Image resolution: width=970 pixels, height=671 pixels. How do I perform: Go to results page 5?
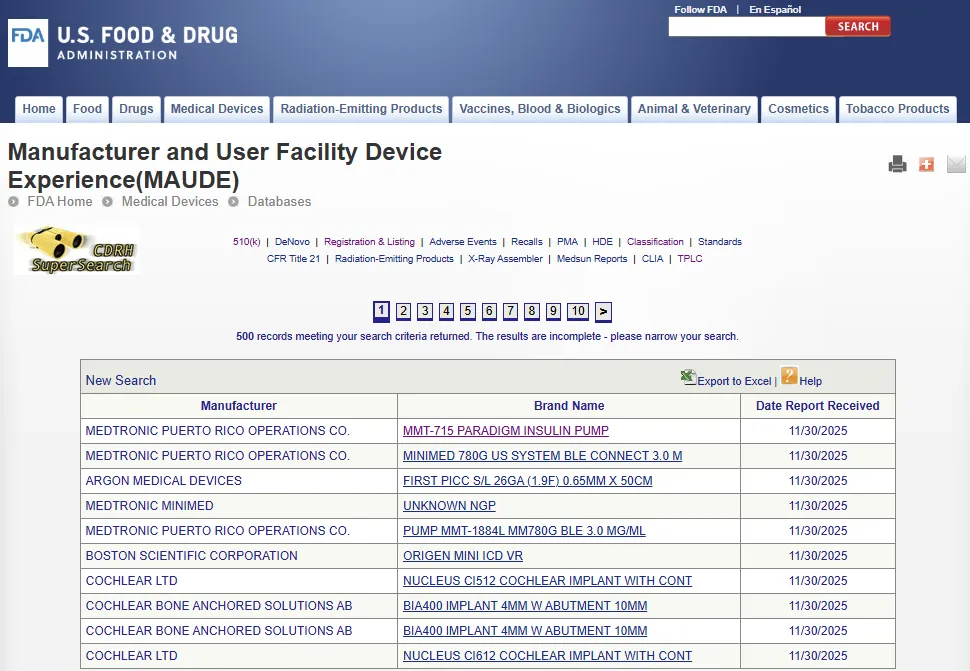(x=468, y=311)
